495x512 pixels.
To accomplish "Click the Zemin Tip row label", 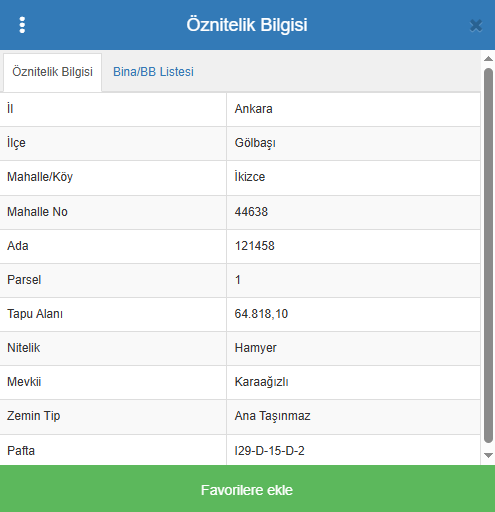I will (x=34, y=416).
